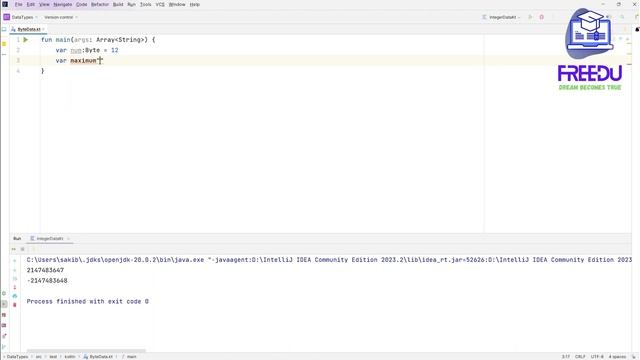Click the search icon in top toolbar
640x360 pixels.
tap(622, 17)
